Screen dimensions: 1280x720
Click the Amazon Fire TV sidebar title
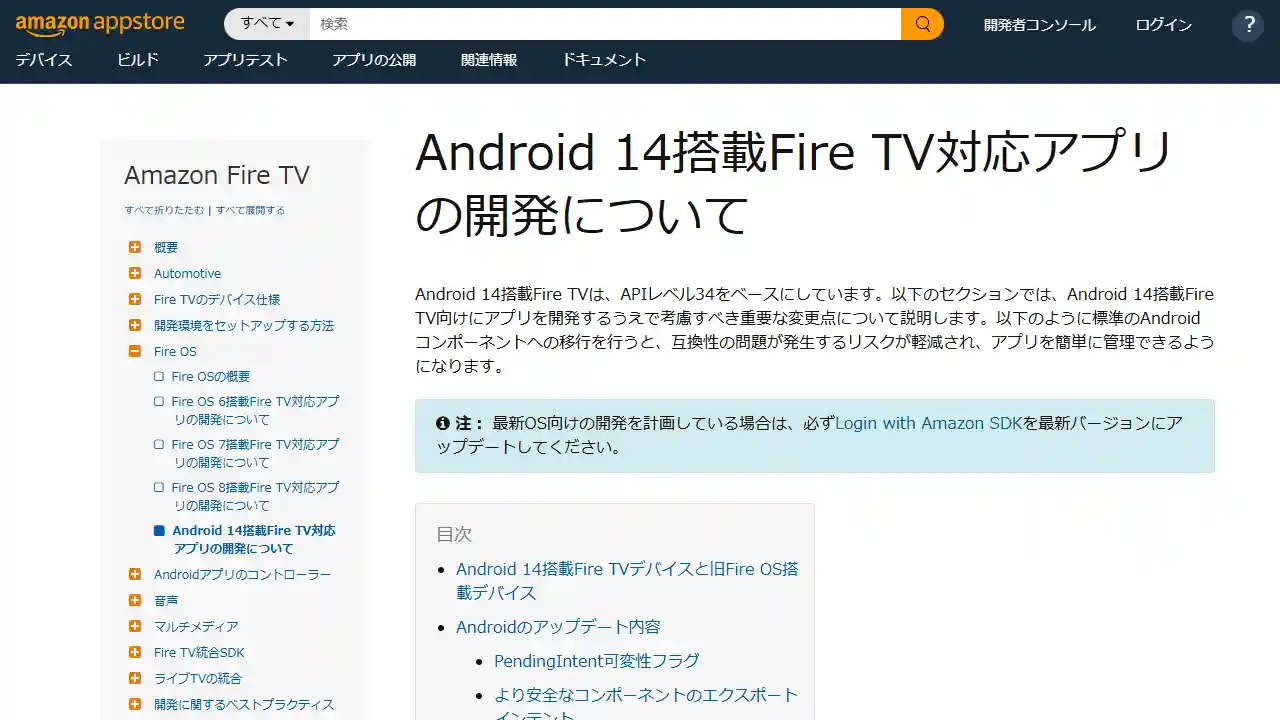pos(217,175)
